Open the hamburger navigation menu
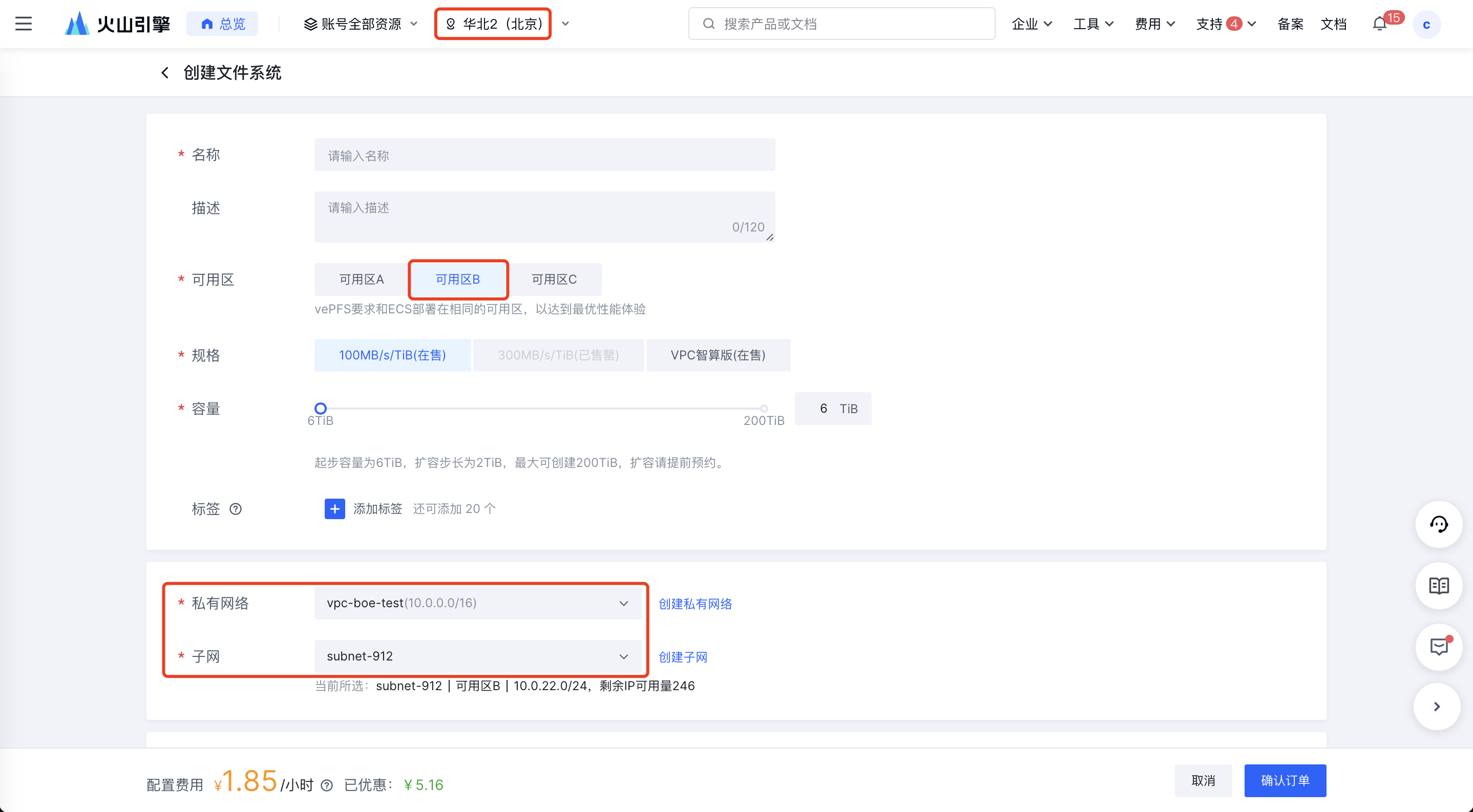This screenshot has width=1473, height=812. pyautogui.click(x=24, y=24)
